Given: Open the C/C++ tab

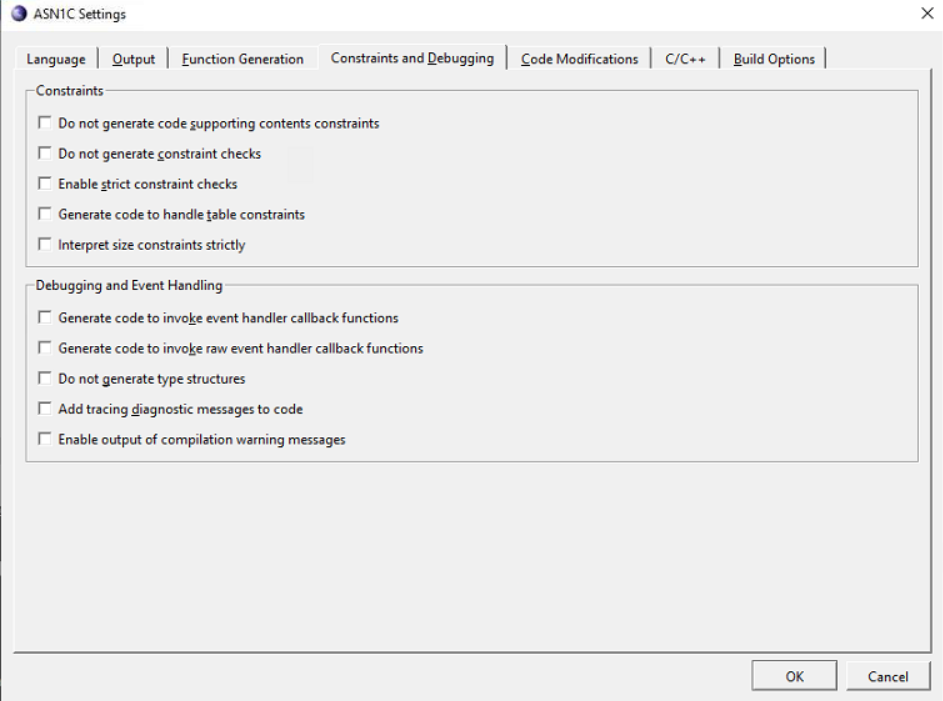Looking at the screenshot, I should (x=685, y=59).
